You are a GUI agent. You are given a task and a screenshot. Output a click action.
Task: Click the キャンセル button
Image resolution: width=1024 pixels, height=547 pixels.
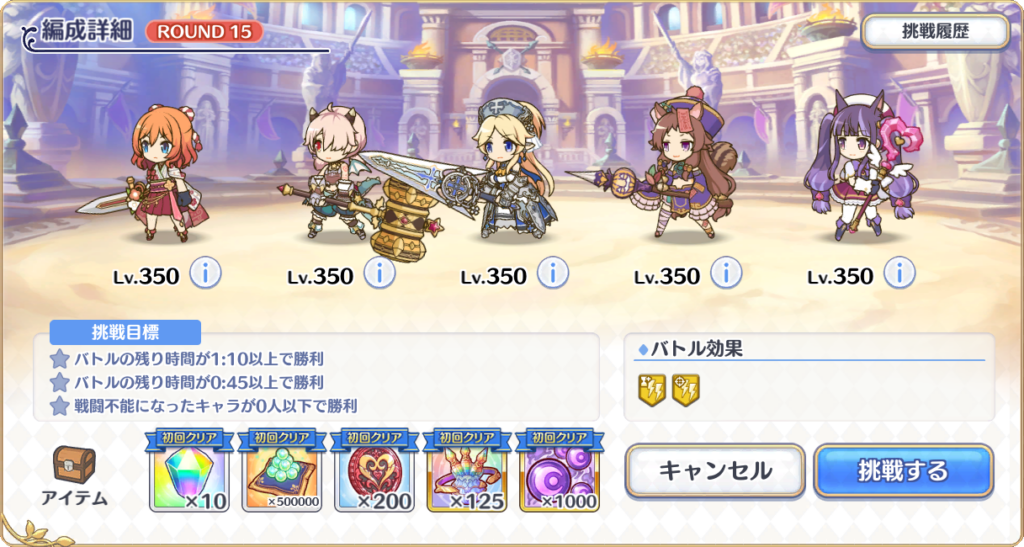pyautogui.click(x=715, y=471)
